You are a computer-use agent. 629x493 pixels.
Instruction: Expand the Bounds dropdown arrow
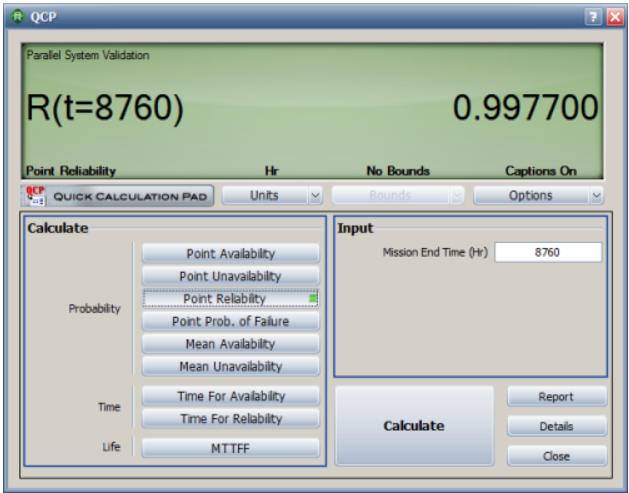pos(457,196)
